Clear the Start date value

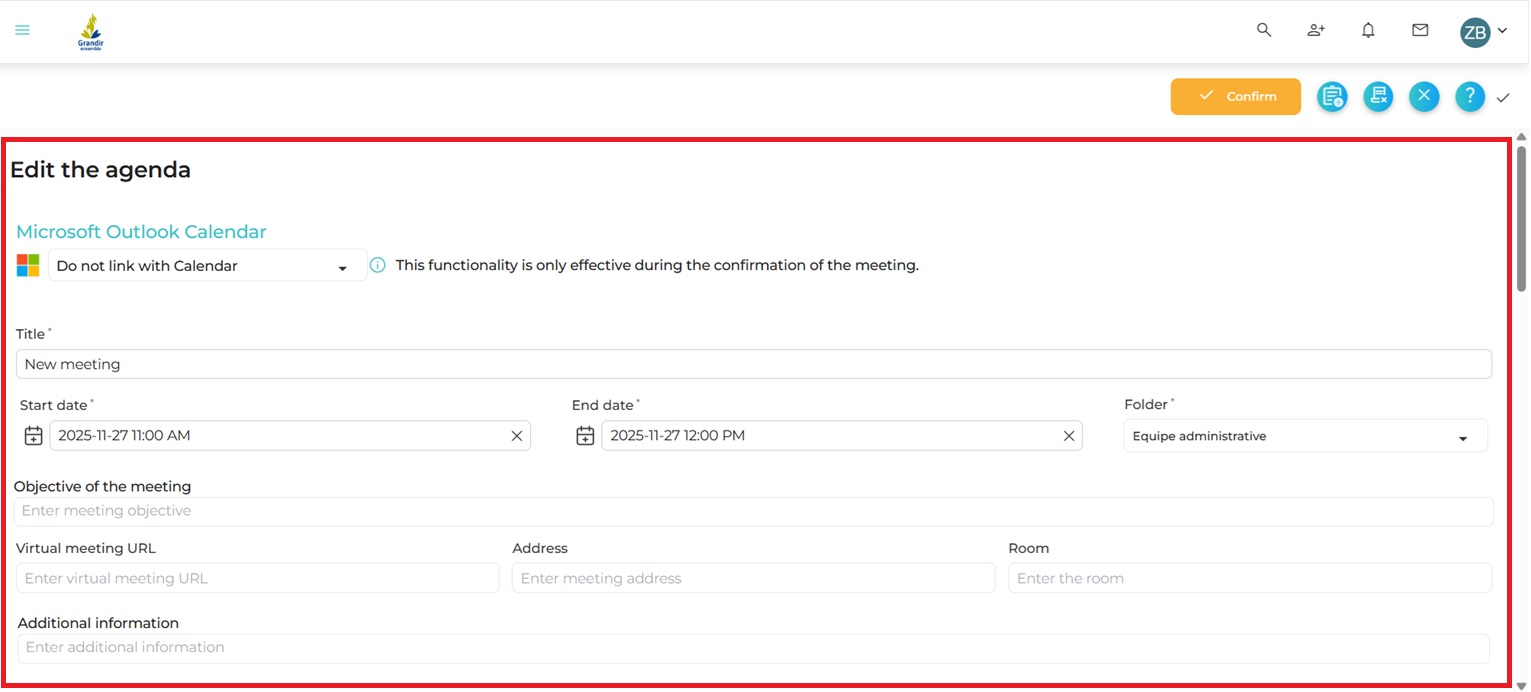pyautogui.click(x=517, y=436)
